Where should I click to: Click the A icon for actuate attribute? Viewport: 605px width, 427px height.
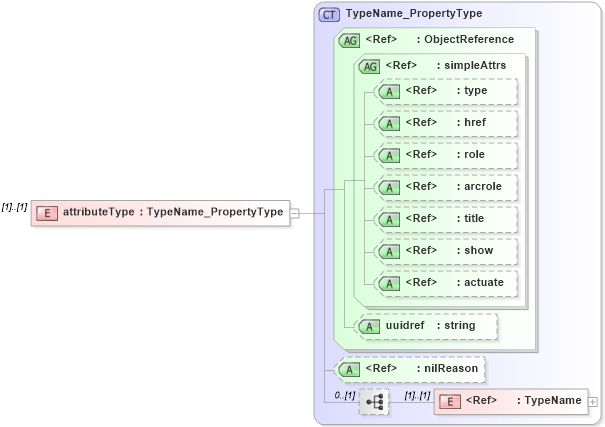tap(389, 284)
